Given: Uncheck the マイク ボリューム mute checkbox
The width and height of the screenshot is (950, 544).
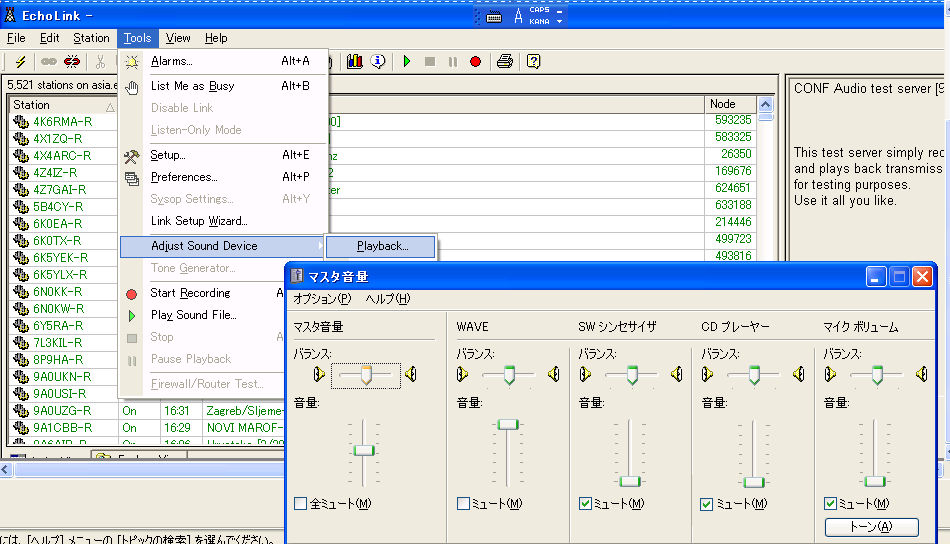Looking at the screenshot, I should pos(831,503).
